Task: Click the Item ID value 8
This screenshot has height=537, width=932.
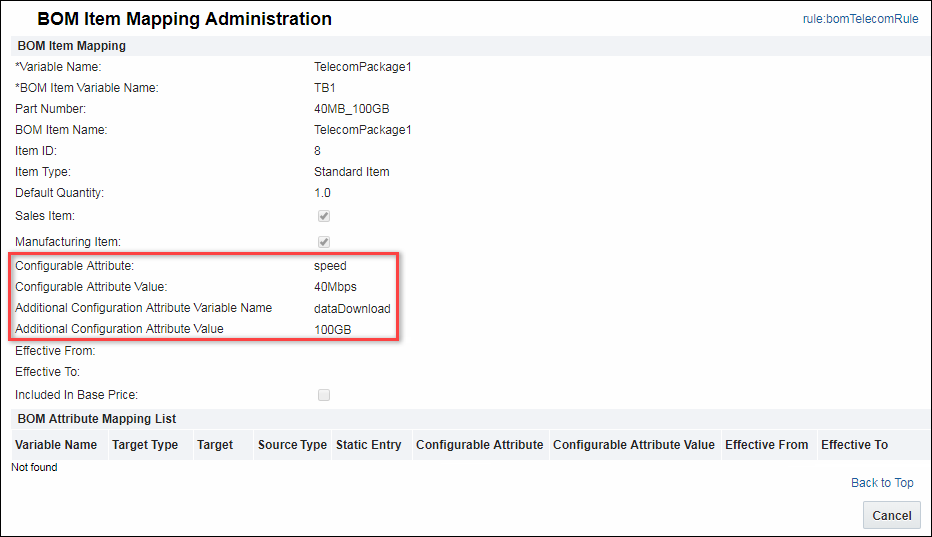Action: point(317,151)
